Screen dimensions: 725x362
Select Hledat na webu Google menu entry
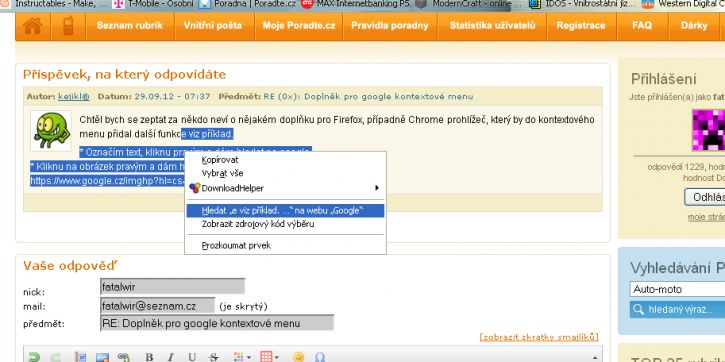[285, 211]
